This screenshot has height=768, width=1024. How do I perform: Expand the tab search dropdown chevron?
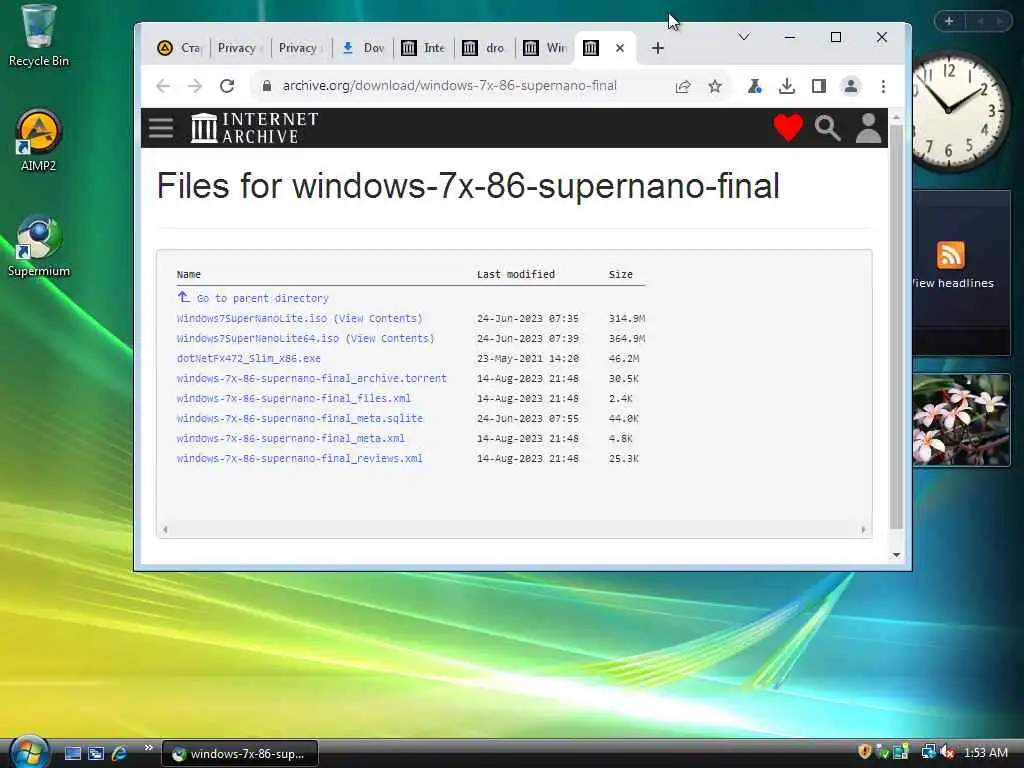744,37
